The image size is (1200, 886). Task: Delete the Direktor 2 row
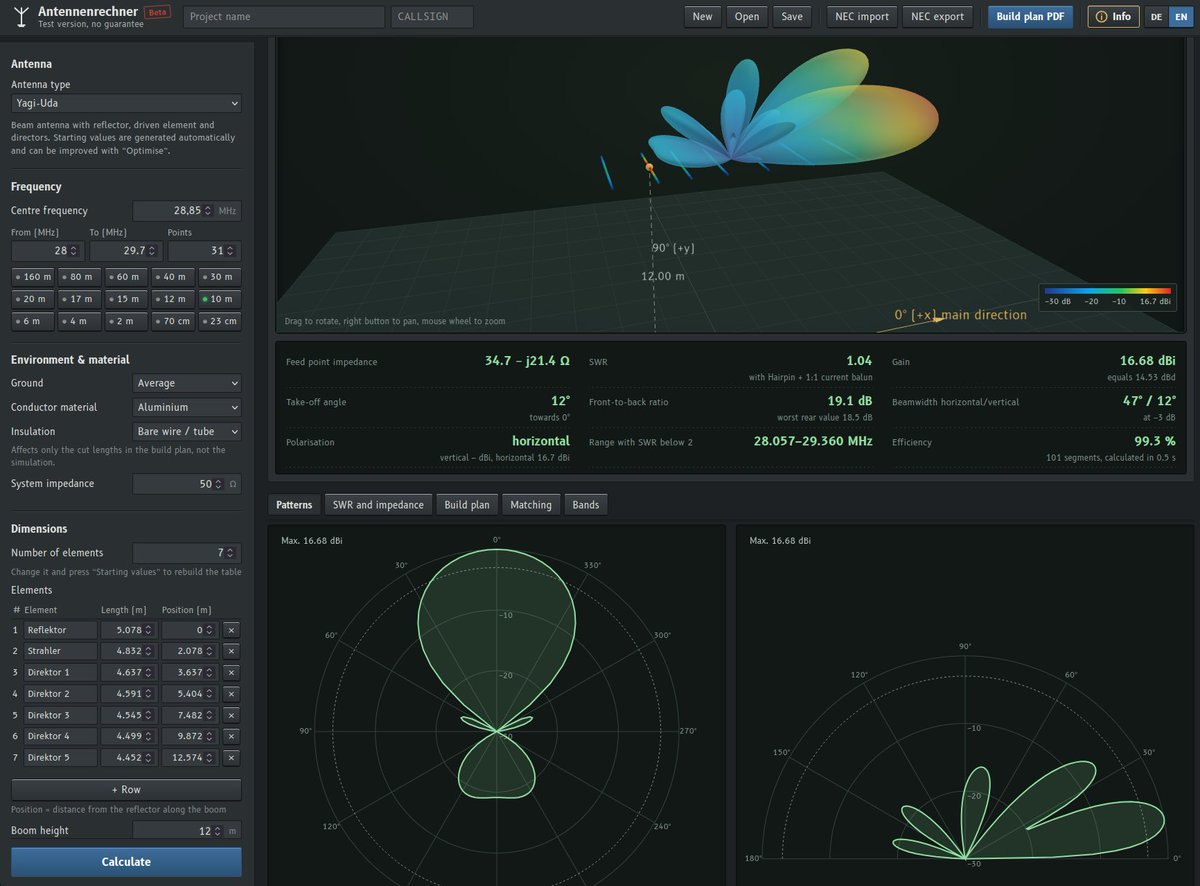[231, 694]
